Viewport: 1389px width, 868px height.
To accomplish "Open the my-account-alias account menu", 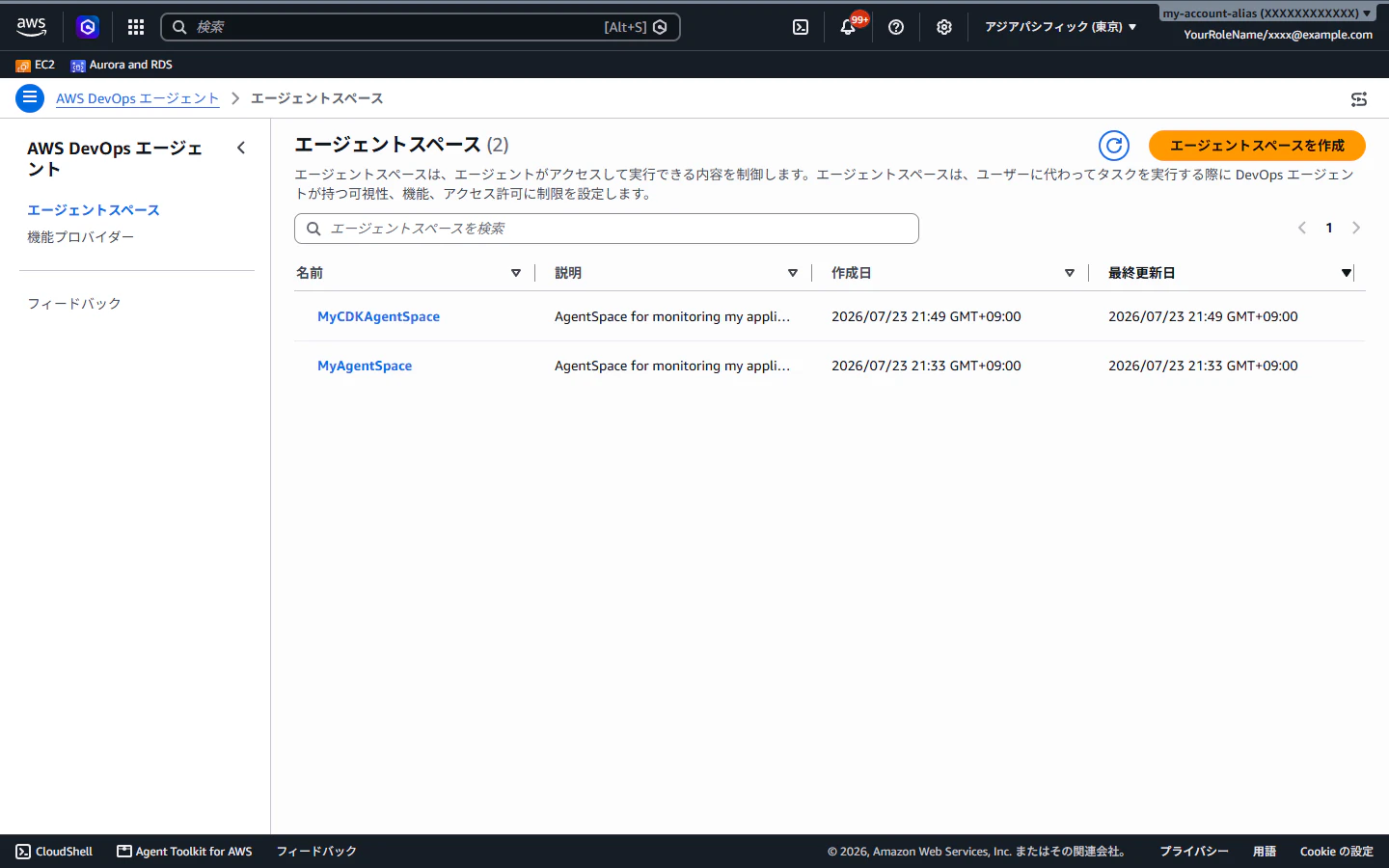I will (x=1266, y=14).
